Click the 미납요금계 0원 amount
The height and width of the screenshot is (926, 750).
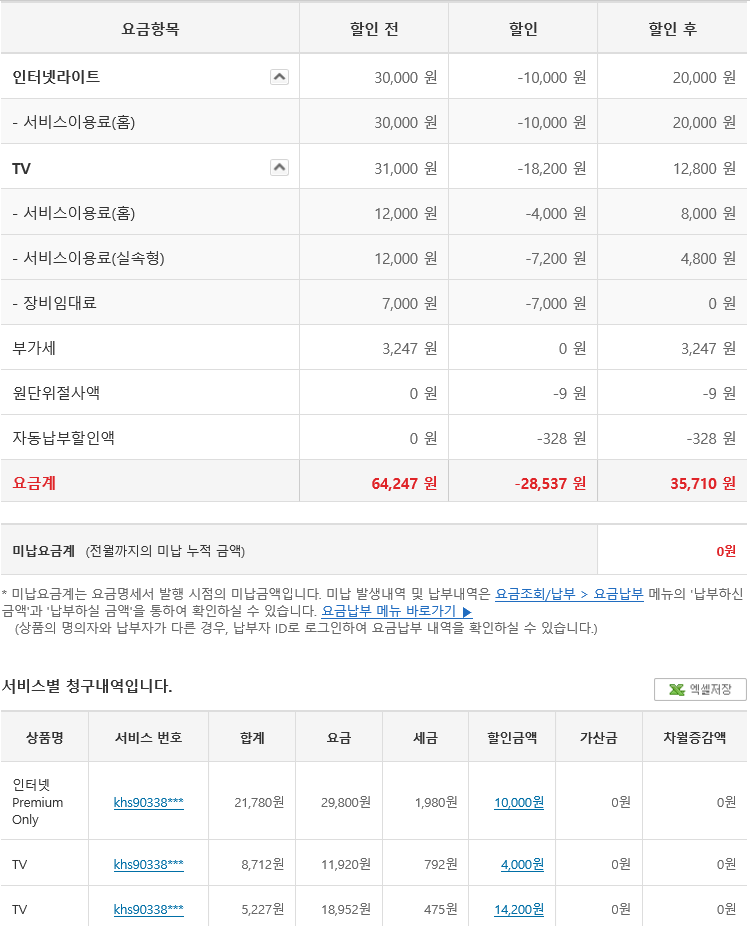(725, 550)
